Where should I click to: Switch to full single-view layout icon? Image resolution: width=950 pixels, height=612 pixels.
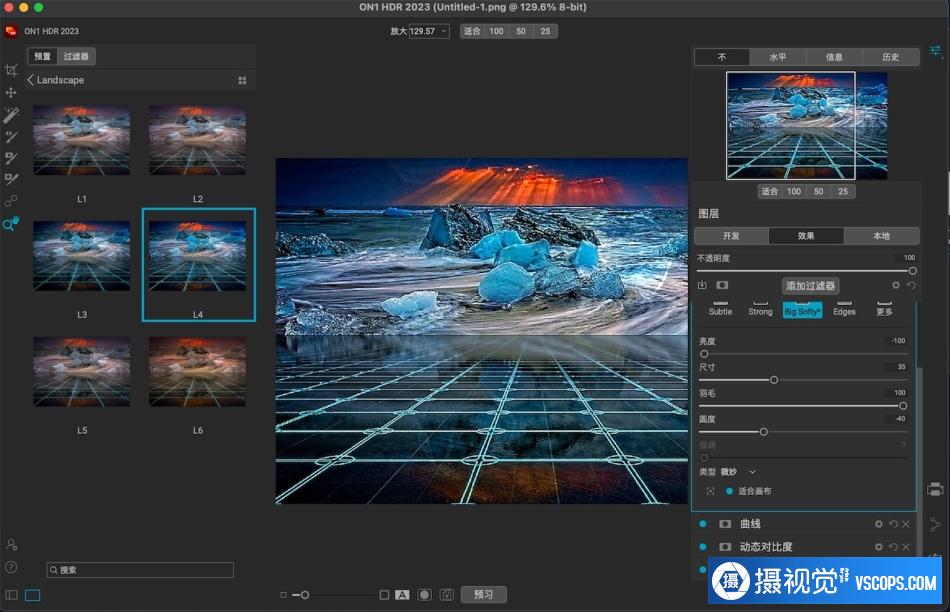point(33,595)
